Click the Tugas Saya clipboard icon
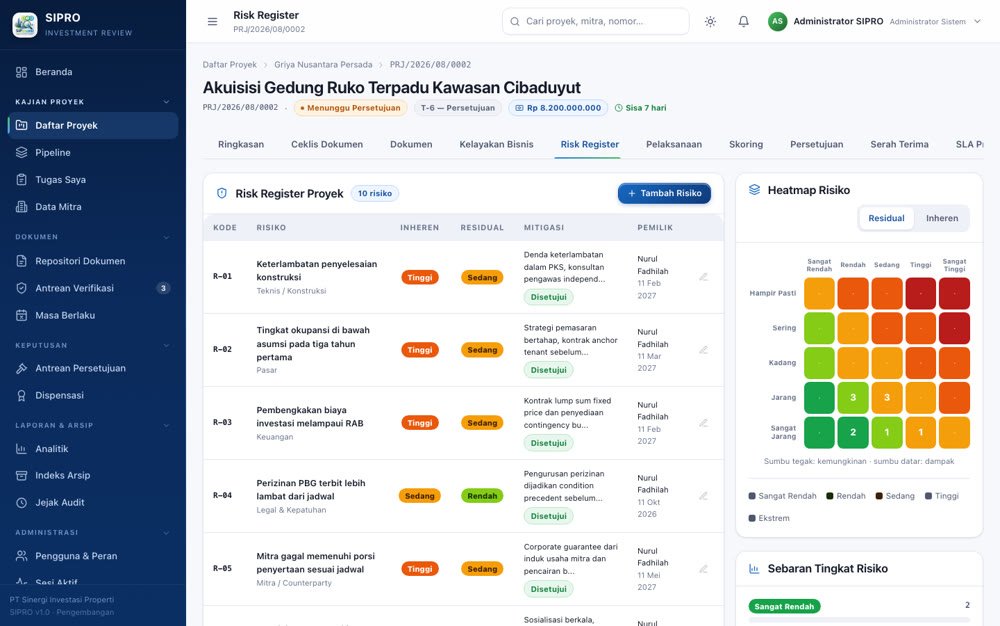Screen dimensions: 1000x626 (x=22, y=180)
